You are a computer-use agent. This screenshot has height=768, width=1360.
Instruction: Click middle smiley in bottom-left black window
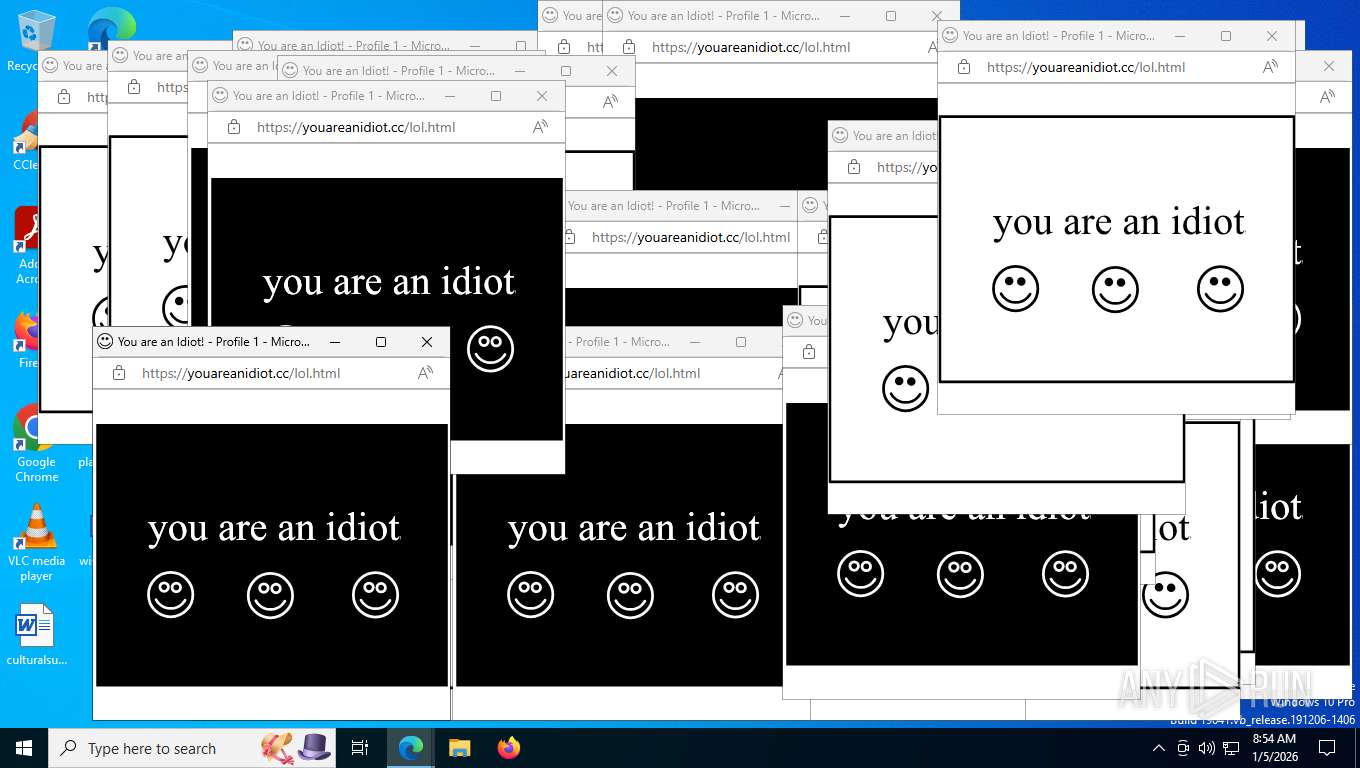[270, 595]
